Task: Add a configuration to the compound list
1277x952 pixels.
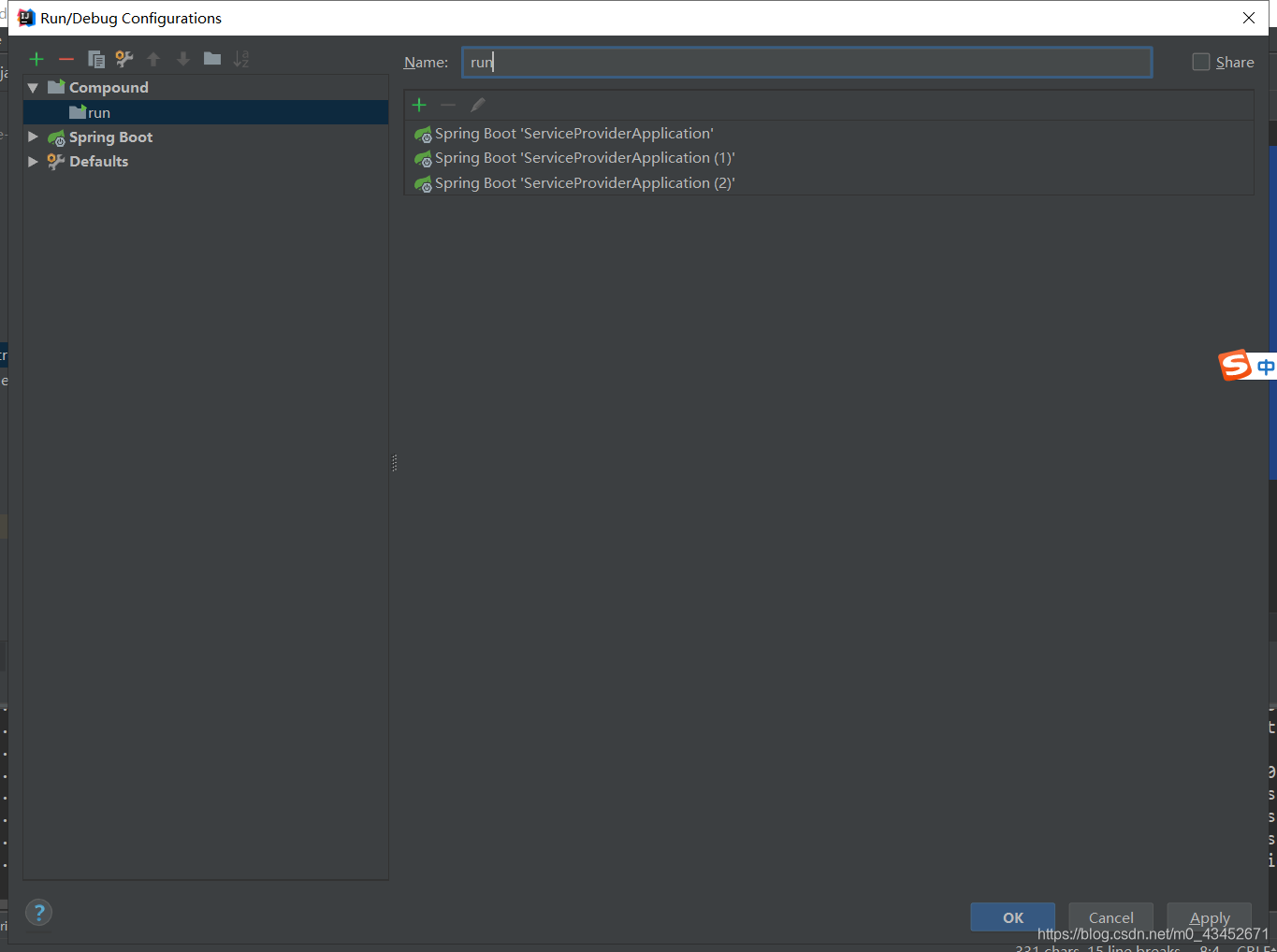Action: point(419,105)
